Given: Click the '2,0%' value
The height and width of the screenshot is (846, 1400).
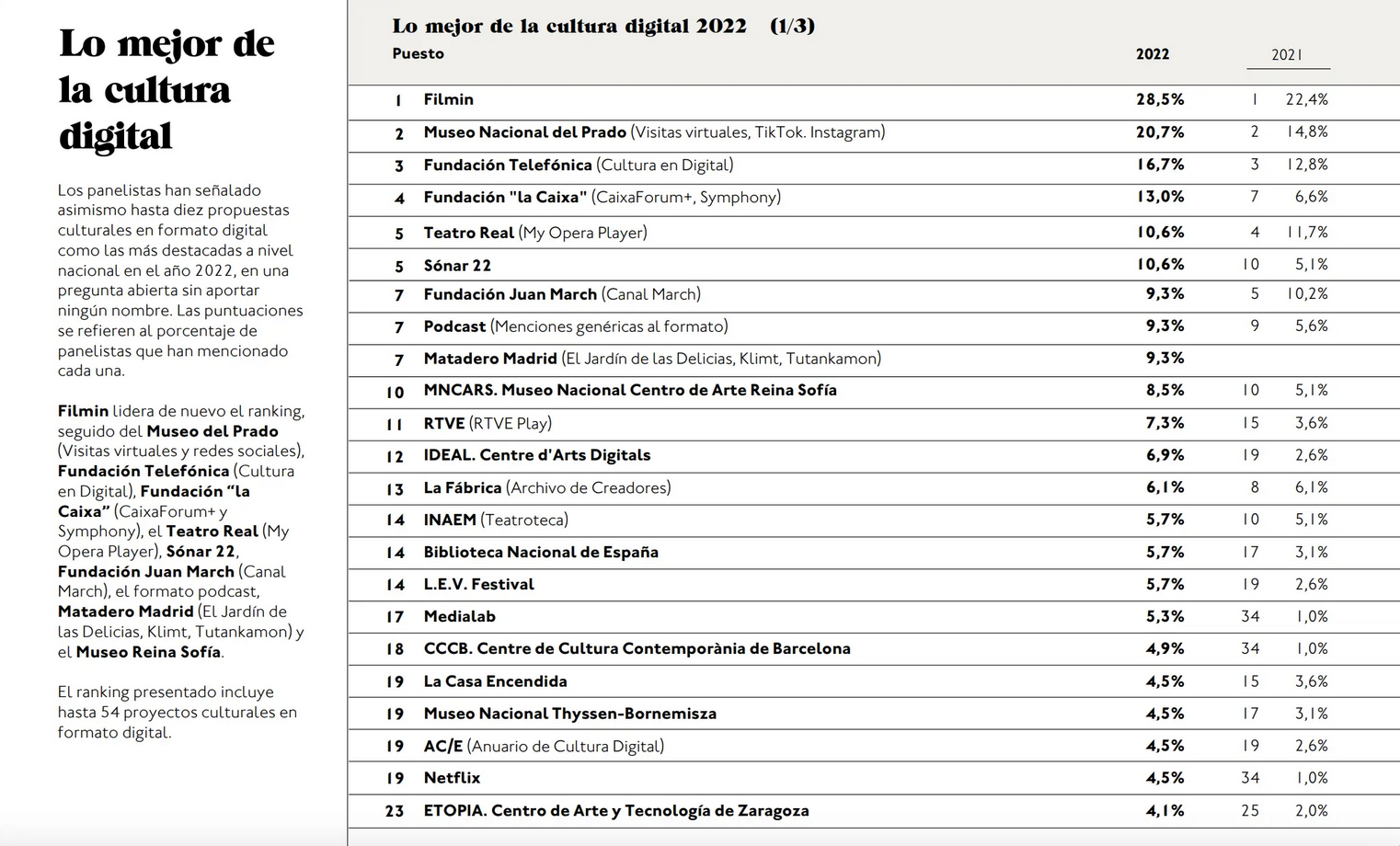Looking at the screenshot, I should [x=1311, y=811].
